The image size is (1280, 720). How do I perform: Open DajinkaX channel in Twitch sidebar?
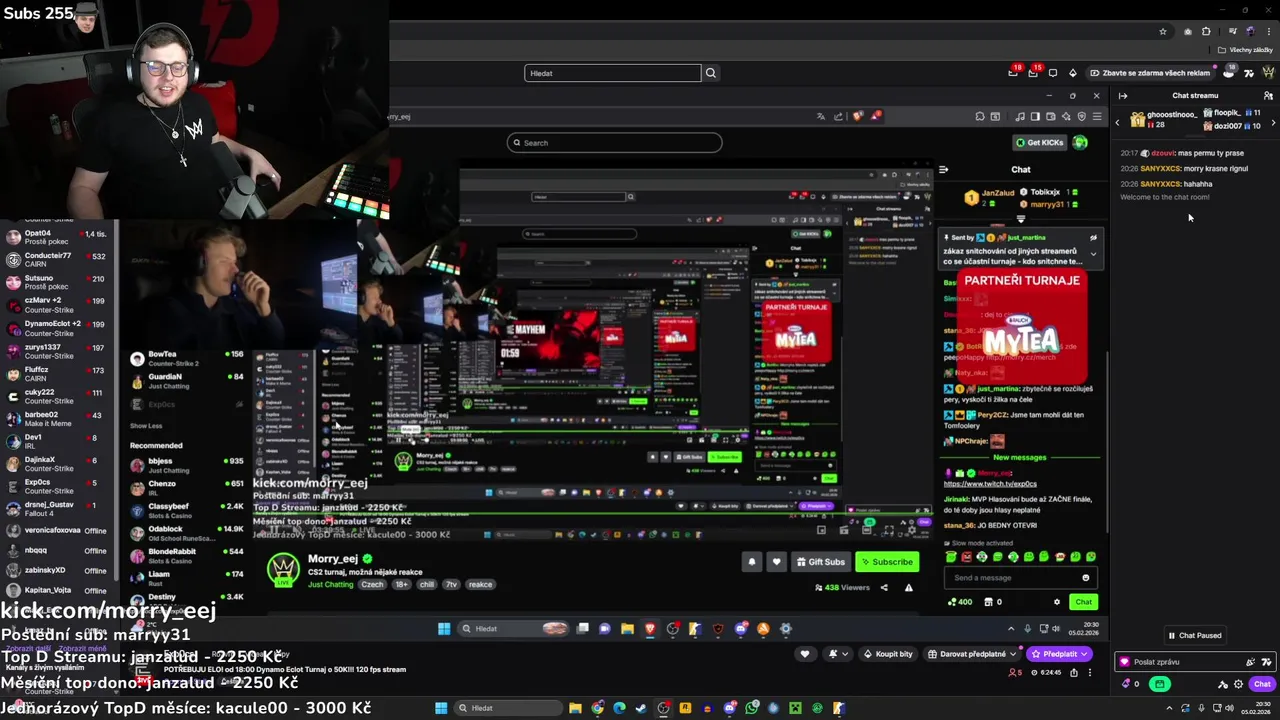57,464
